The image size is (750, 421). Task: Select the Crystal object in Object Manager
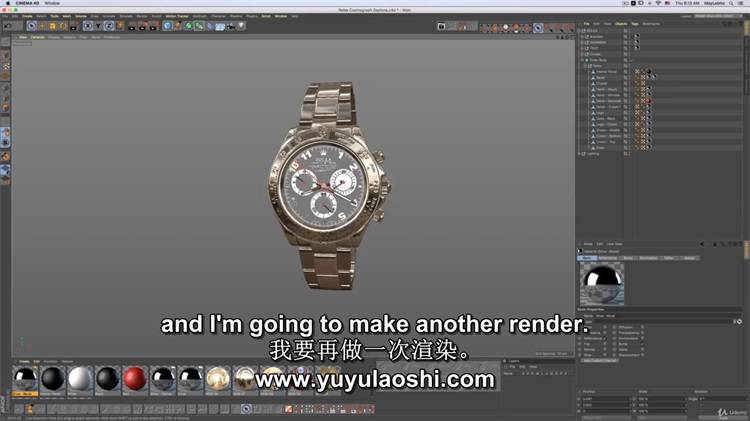pos(602,83)
